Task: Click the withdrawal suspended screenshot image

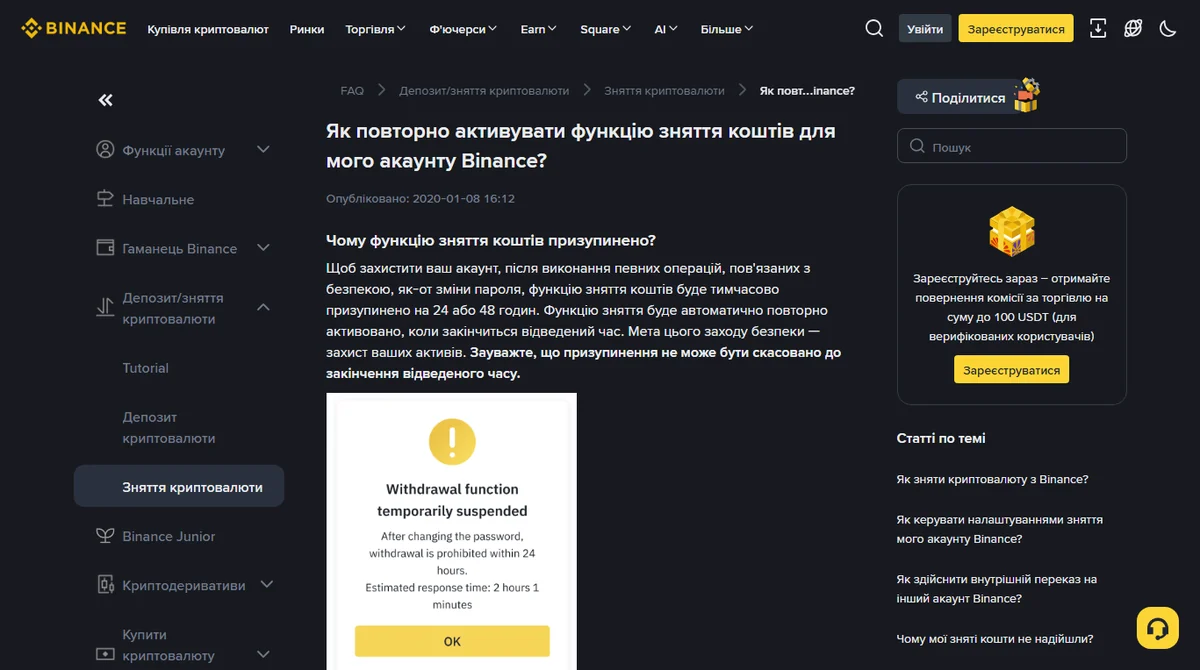Action: click(451, 531)
